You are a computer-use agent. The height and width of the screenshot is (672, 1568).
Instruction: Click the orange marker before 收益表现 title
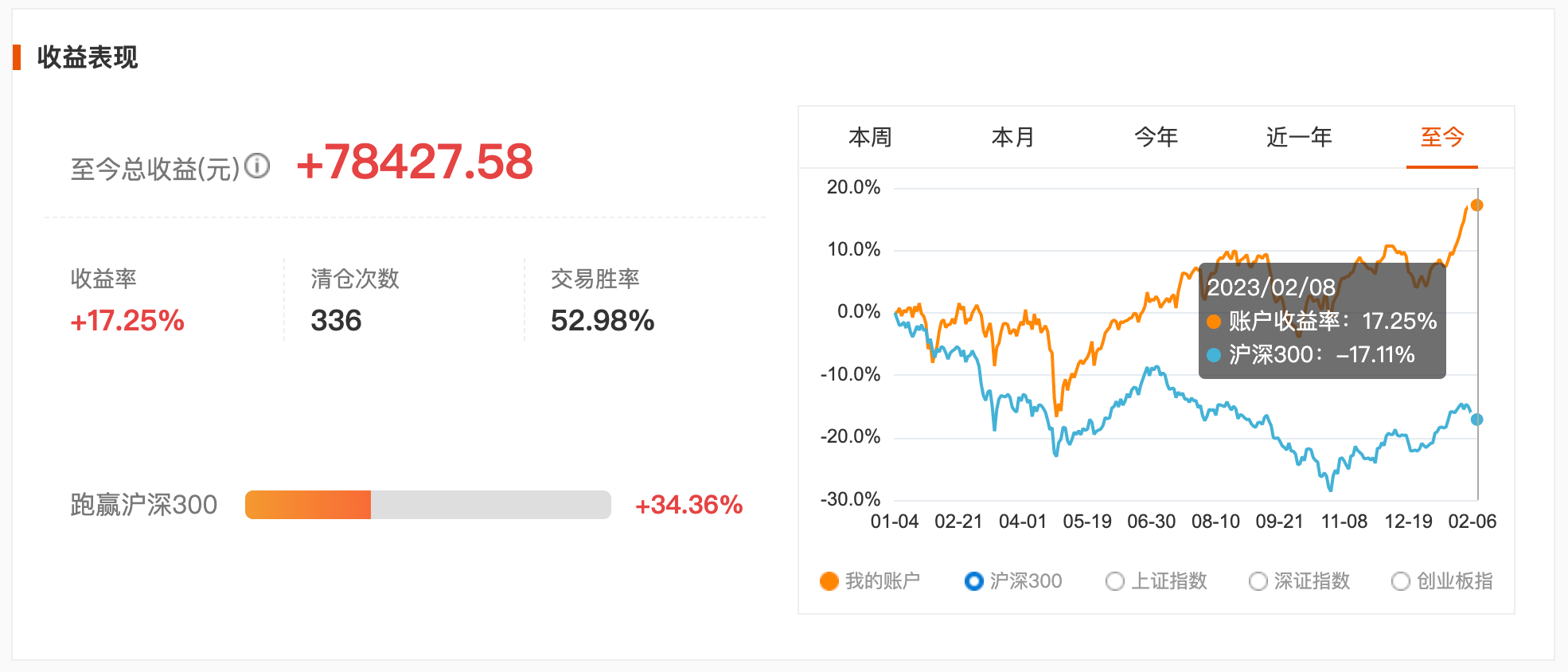18,57
